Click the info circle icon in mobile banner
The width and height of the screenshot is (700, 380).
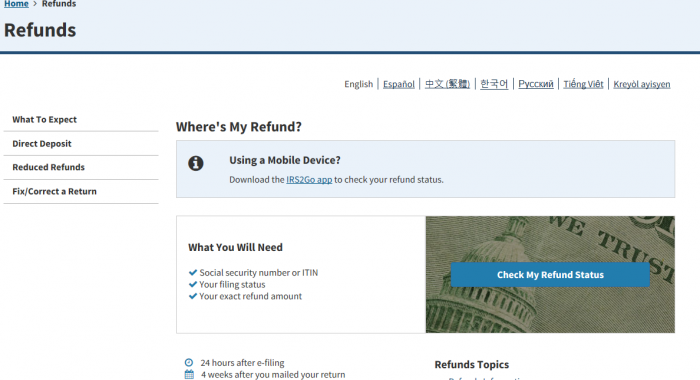(x=196, y=163)
